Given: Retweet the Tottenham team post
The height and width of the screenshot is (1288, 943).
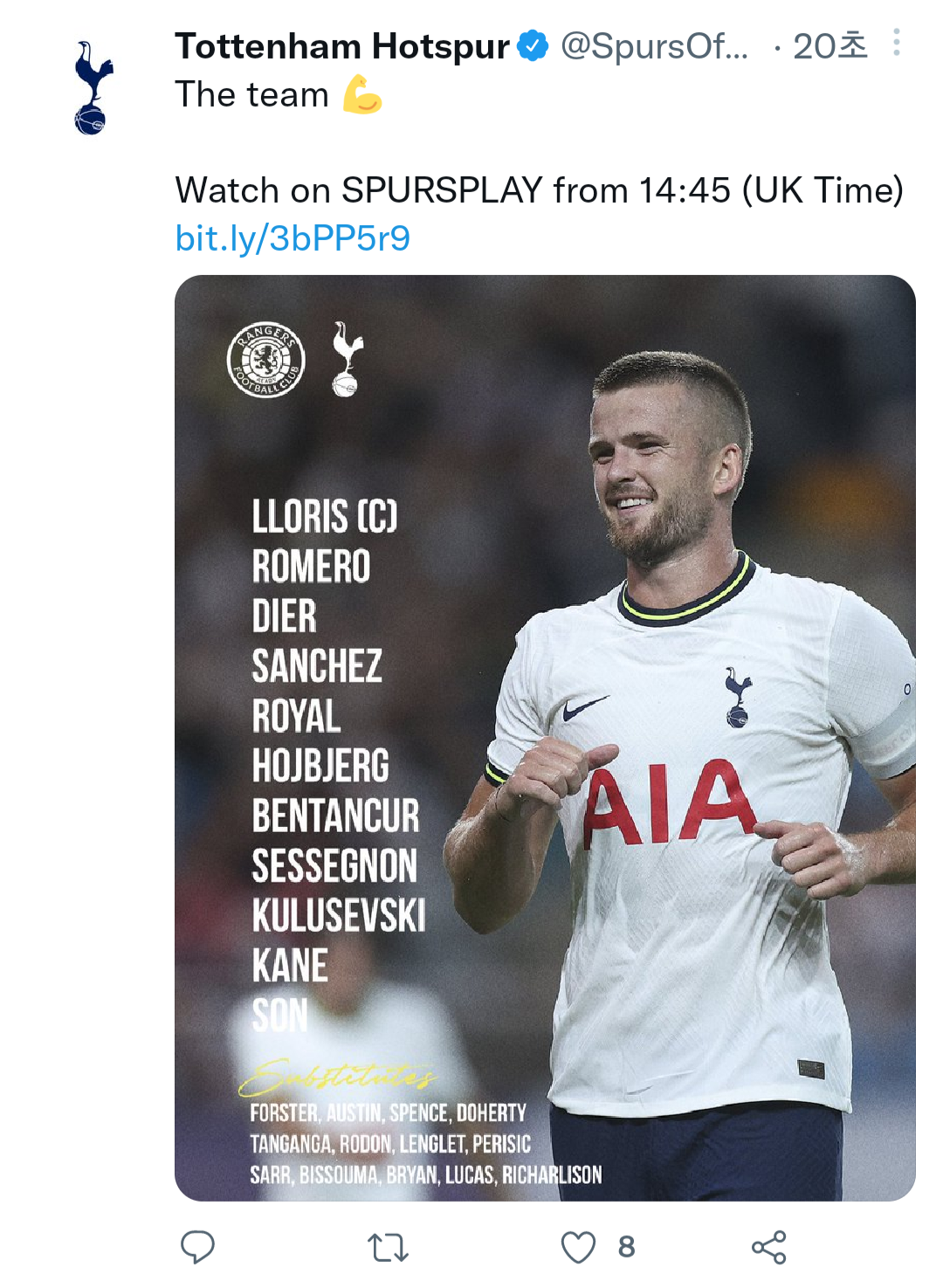Looking at the screenshot, I should point(388,1247).
